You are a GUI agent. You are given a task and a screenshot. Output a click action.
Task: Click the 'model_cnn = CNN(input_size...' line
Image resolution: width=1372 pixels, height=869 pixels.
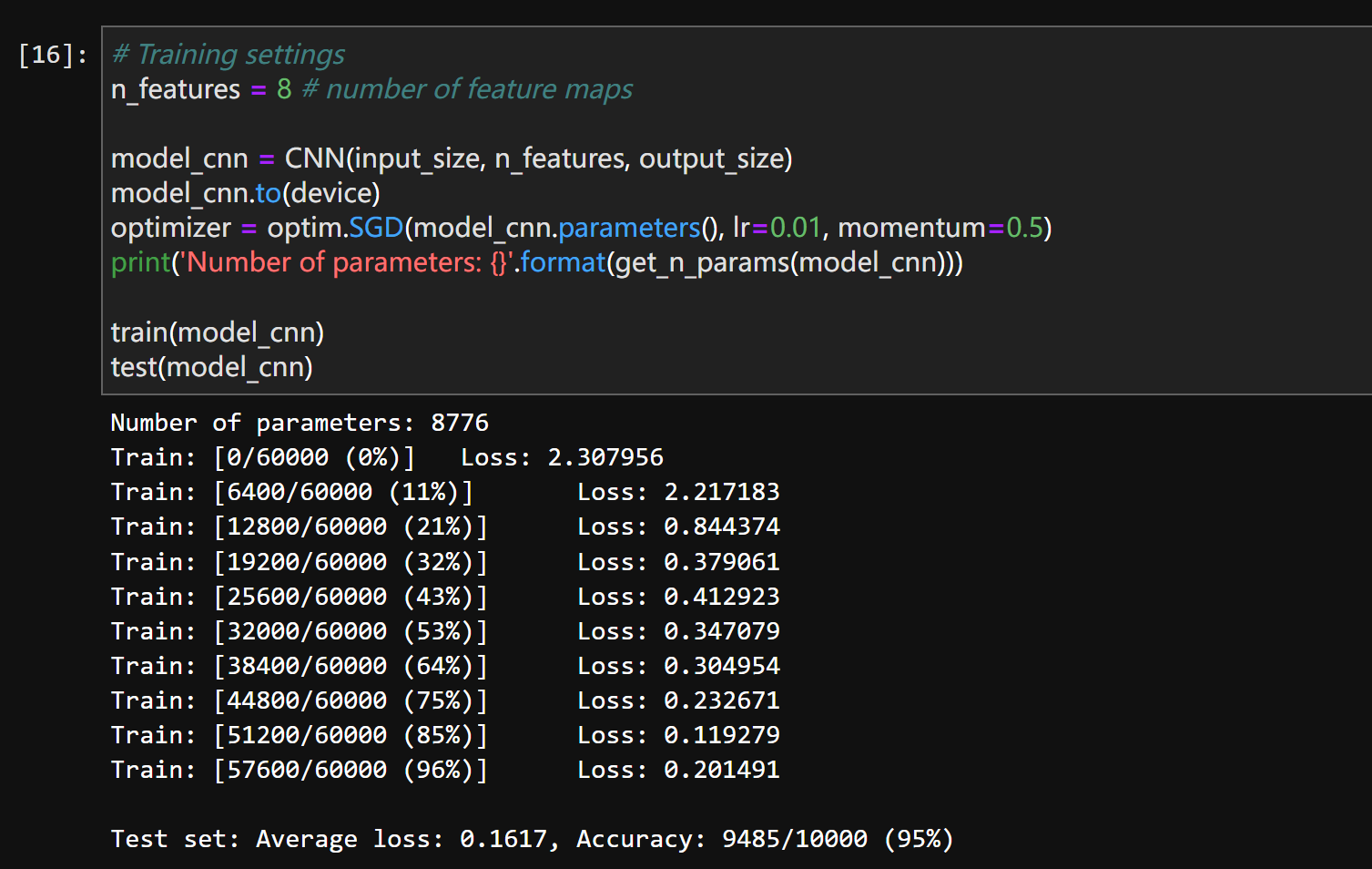pyautogui.click(x=452, y=158)
